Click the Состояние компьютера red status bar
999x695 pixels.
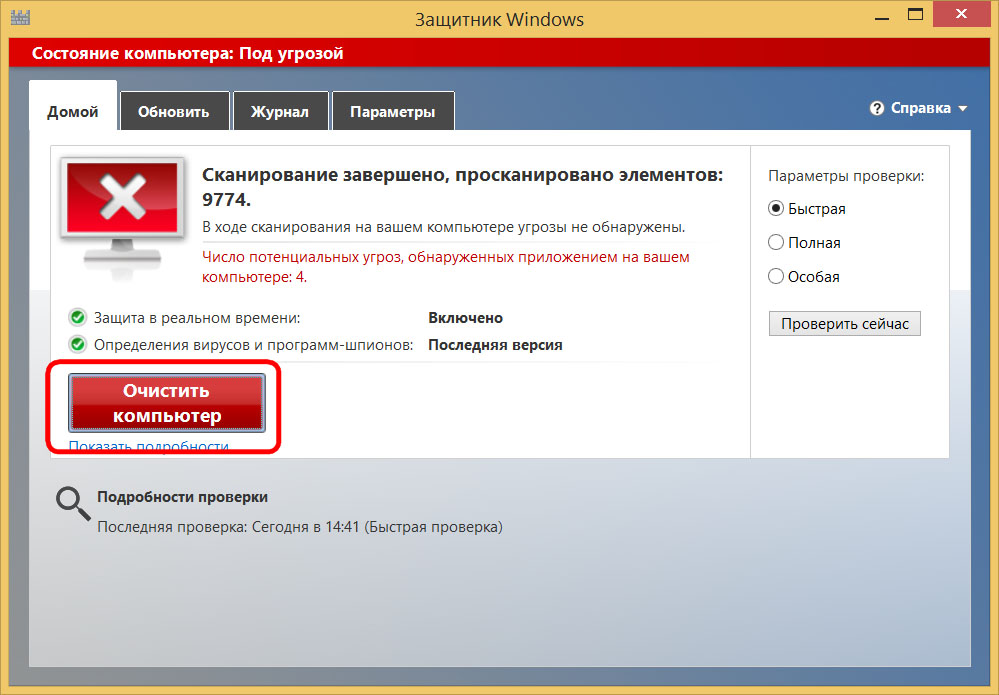[500, 53]
